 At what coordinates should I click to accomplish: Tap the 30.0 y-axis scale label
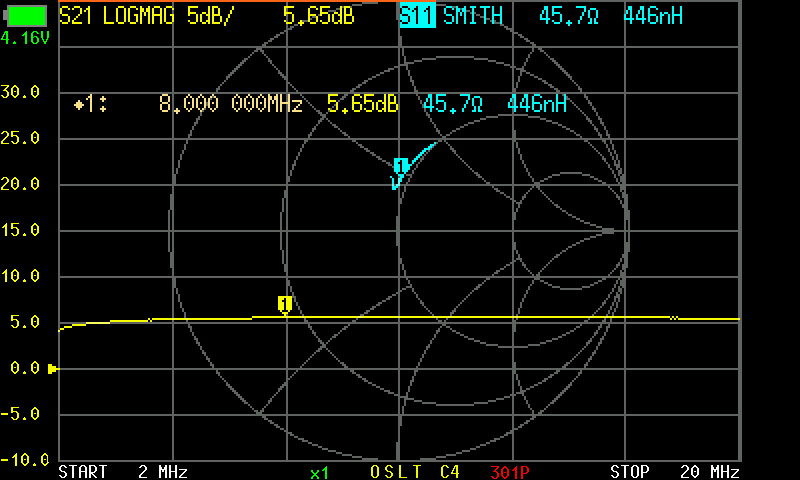[x=20, y=92]
